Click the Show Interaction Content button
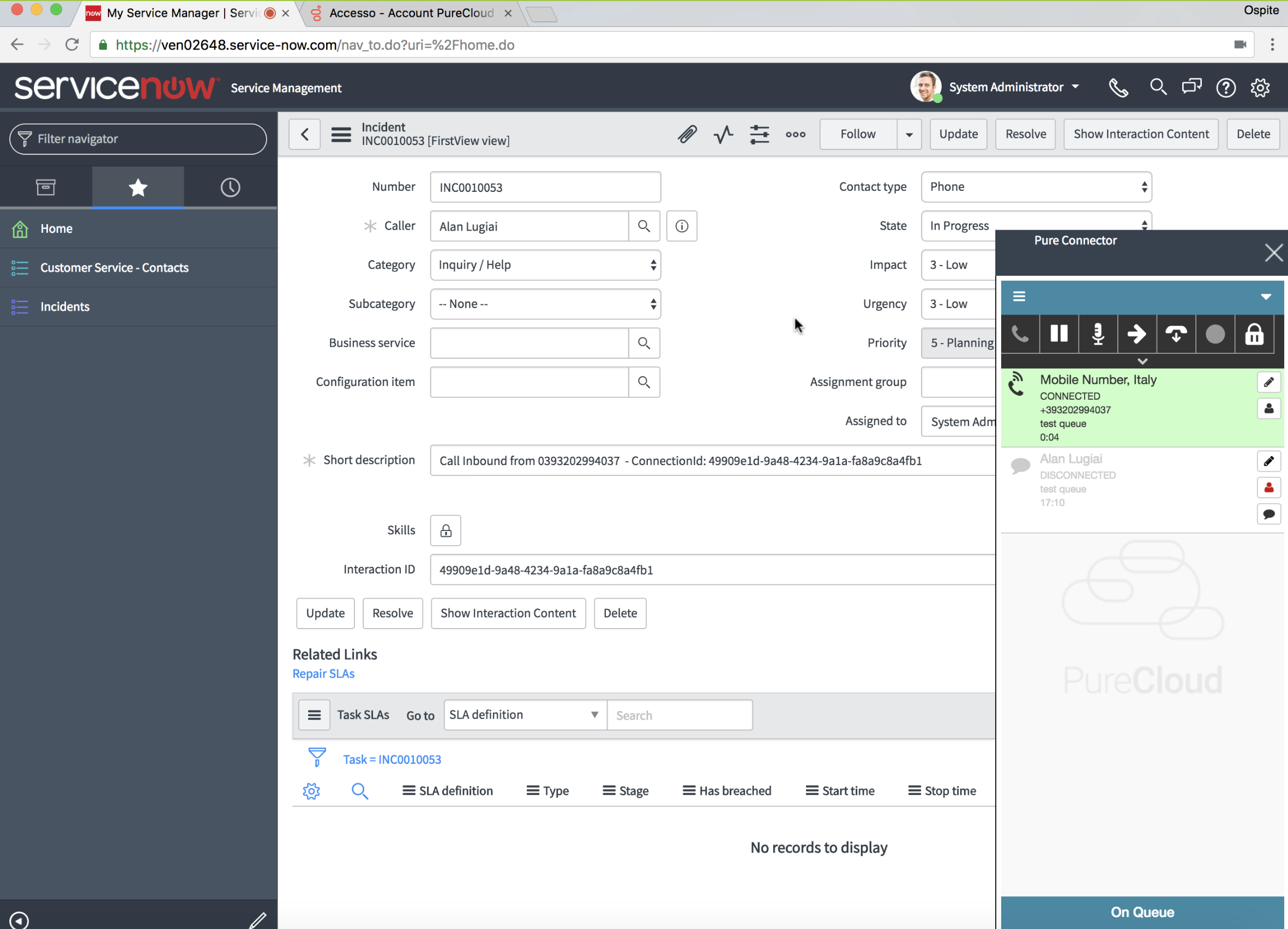Screen dimensions: 1288x929 pyautogui.click(x=1141, y=134)
